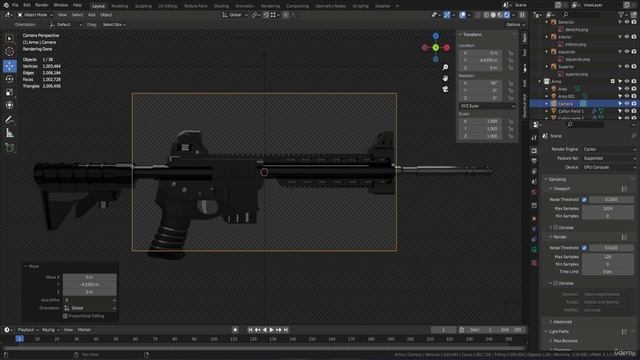Open the Tool properties tab icon

(x=534, y=138)
